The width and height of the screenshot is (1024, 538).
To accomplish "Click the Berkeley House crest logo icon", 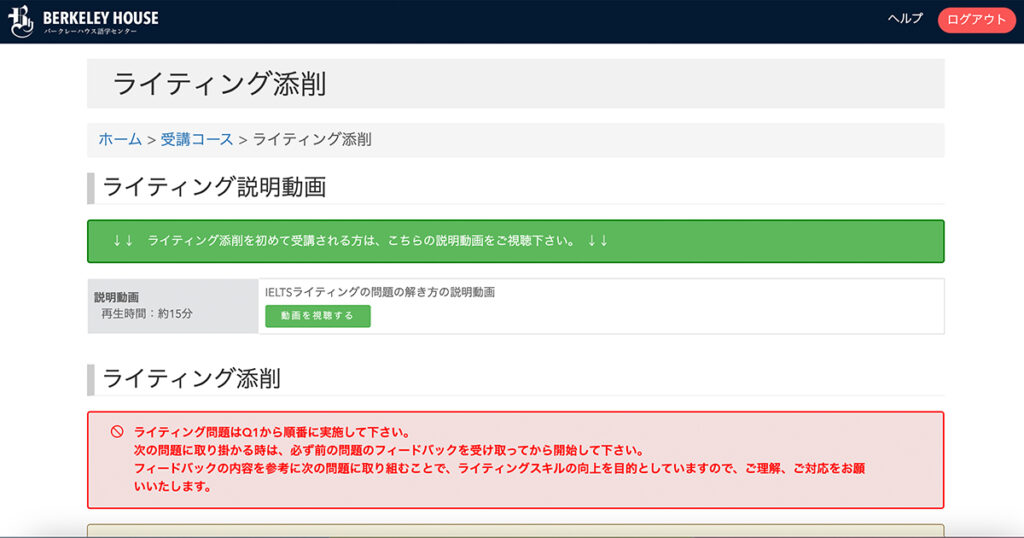I will [x=21, y=21].
